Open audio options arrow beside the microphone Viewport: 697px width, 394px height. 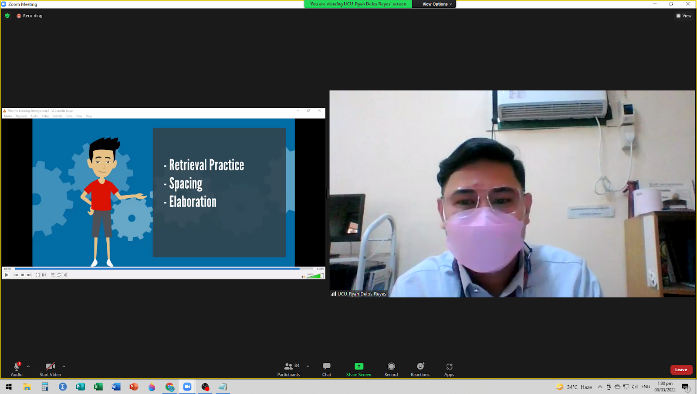coord(28,366)
